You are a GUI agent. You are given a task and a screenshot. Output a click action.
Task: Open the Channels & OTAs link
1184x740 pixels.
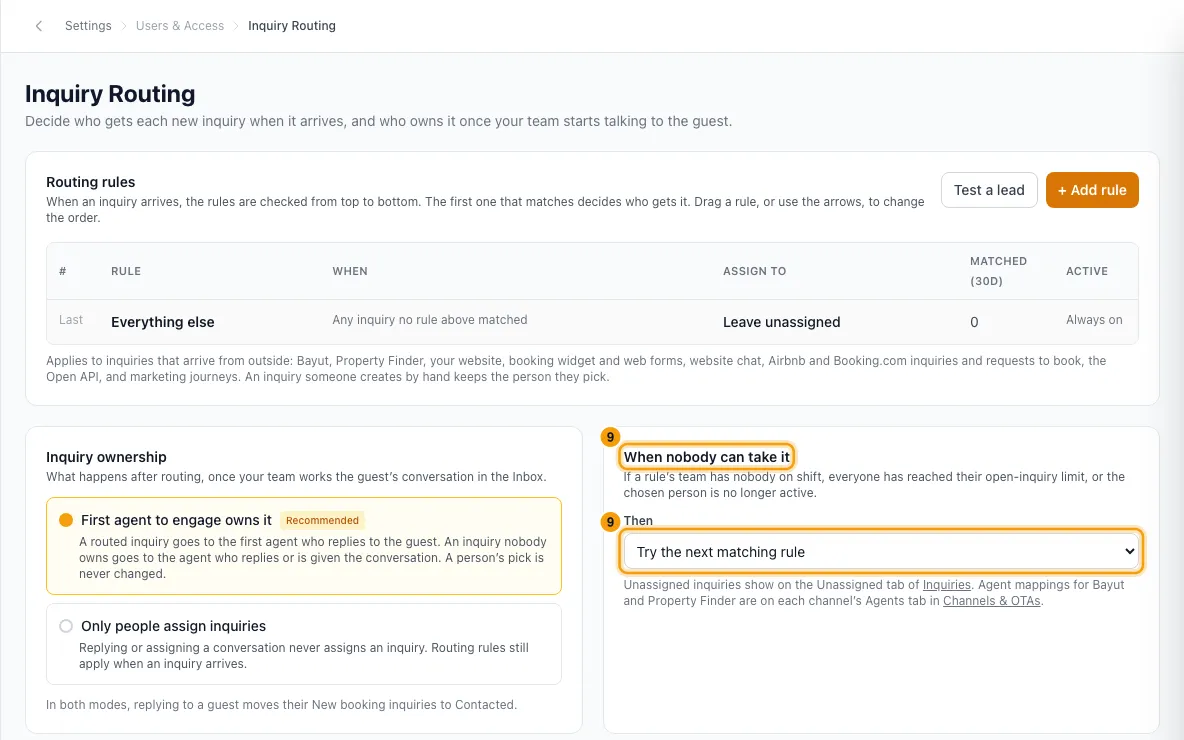tap(991, 601)
